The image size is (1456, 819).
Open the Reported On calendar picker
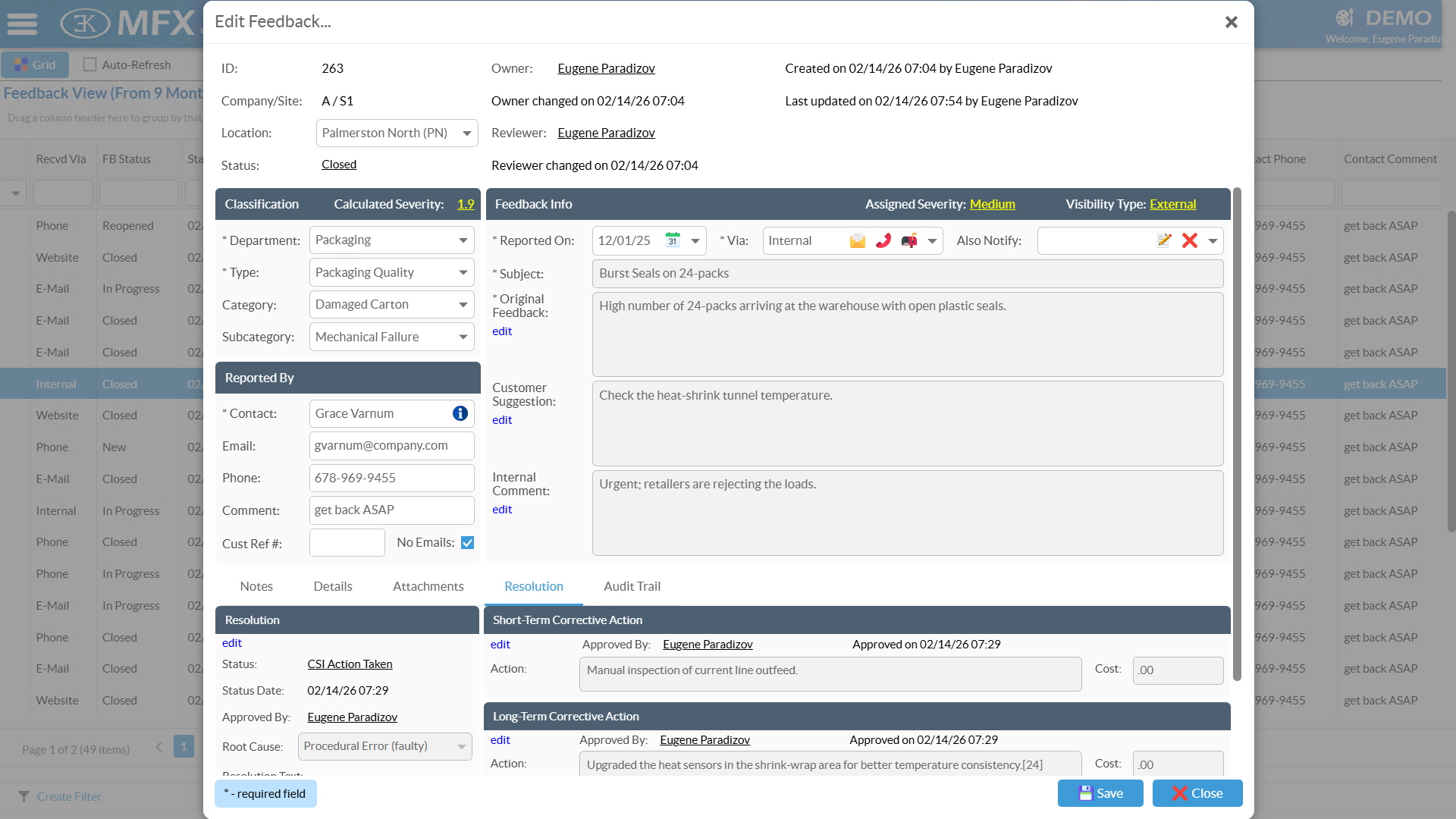tap(673, 240)
